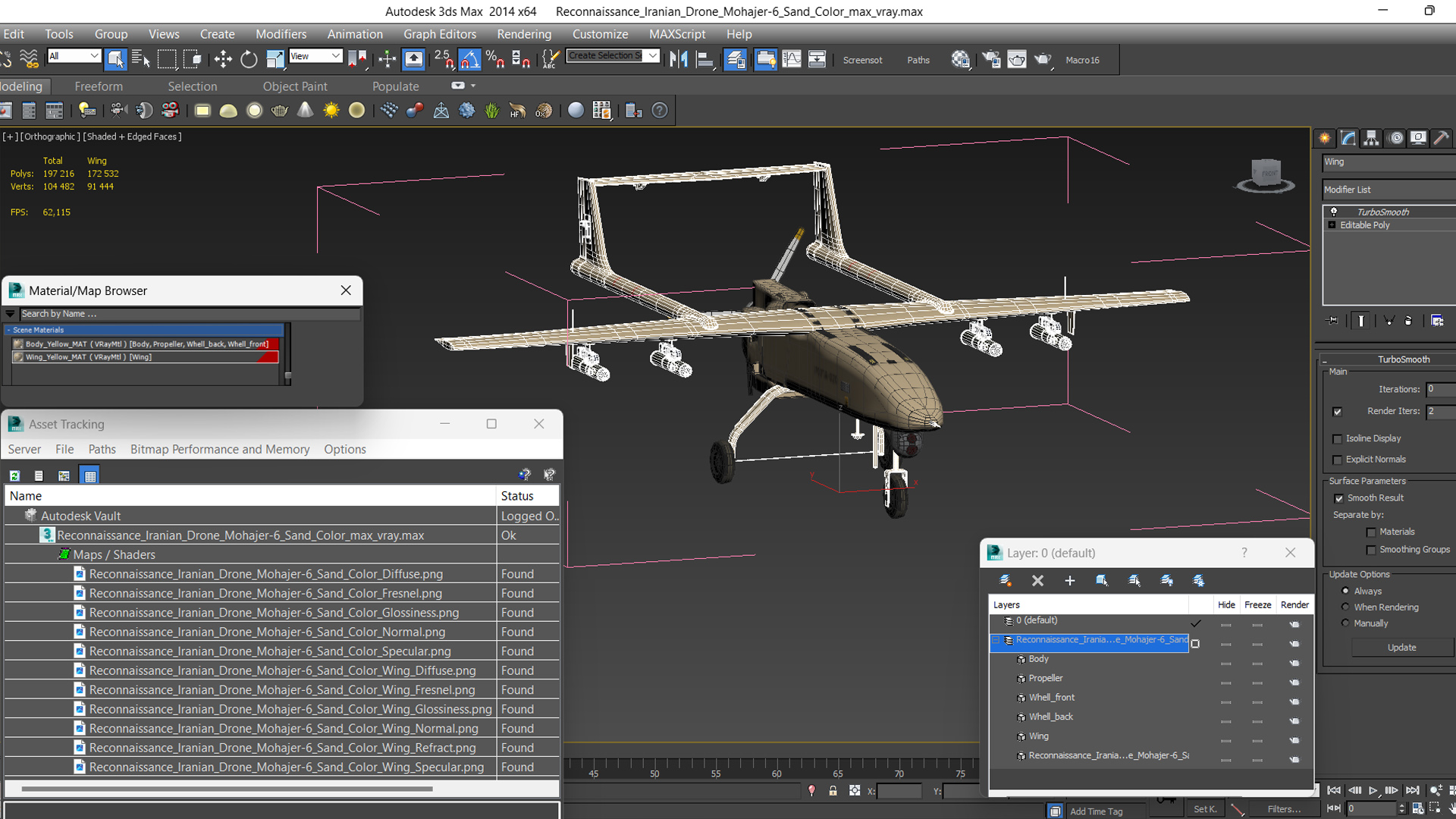This screenshot has width=1456, height=819.
Task: Click the help question-mark icon on the shelf
Action: pyautogui.click(x=661, y=111)
